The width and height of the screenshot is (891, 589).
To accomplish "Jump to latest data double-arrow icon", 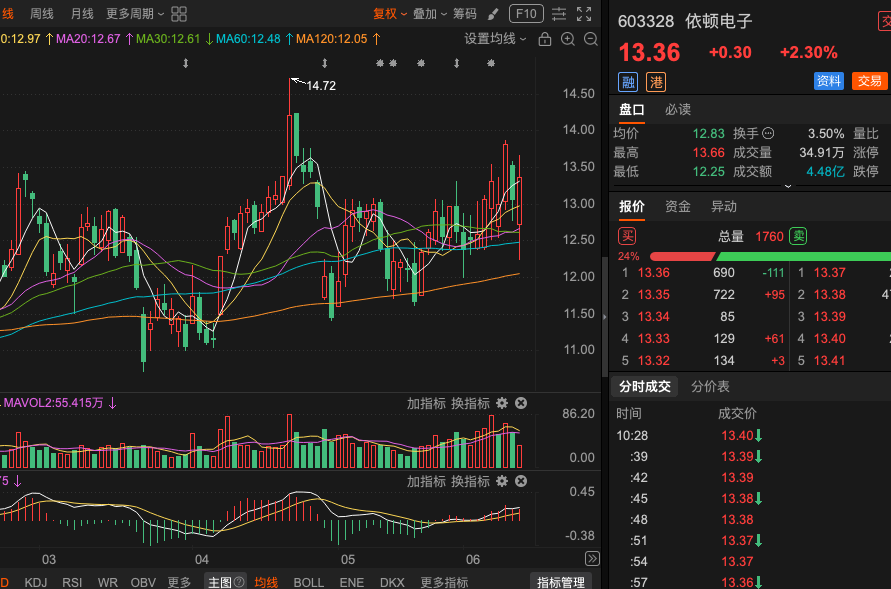I will pos(592,559).
